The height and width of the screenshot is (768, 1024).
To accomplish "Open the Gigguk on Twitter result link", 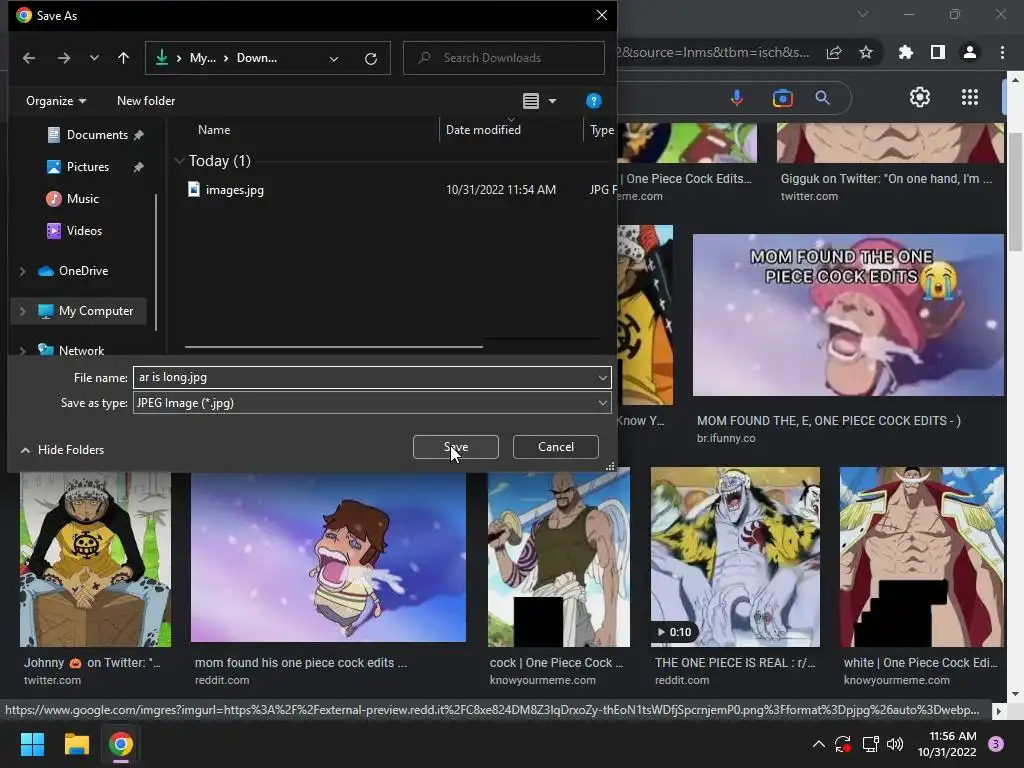I will pos(886,179).
